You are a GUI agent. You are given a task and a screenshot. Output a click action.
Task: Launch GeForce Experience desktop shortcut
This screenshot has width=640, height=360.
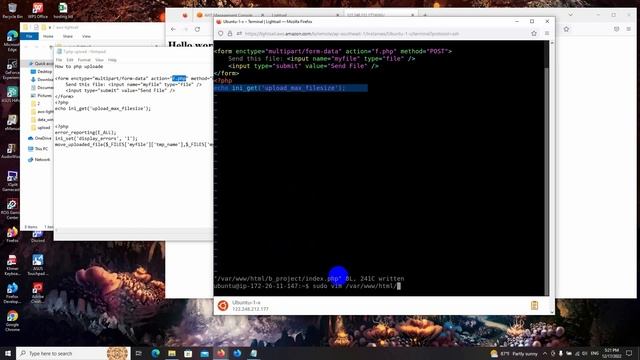(x=11, y=69)
